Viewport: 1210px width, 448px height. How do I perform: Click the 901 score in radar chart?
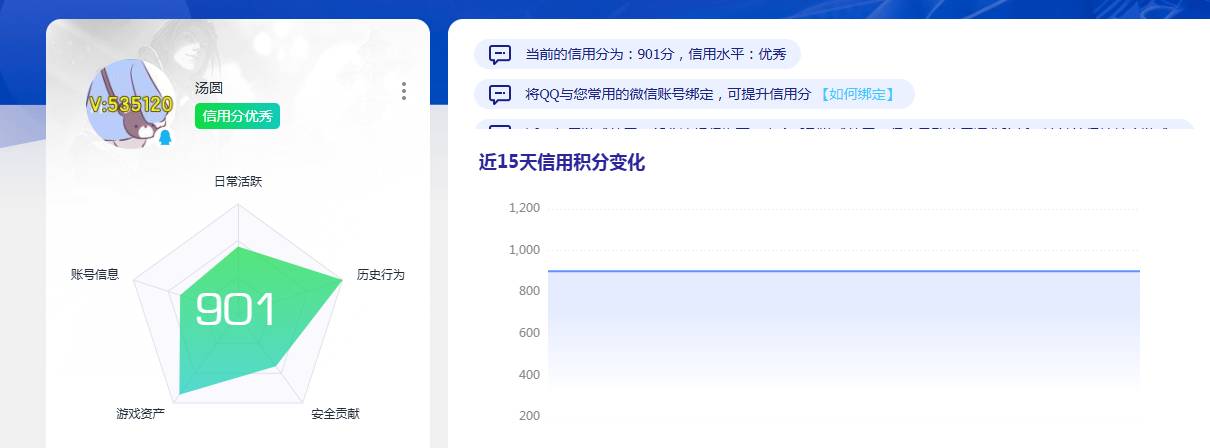tap(235, 310)
